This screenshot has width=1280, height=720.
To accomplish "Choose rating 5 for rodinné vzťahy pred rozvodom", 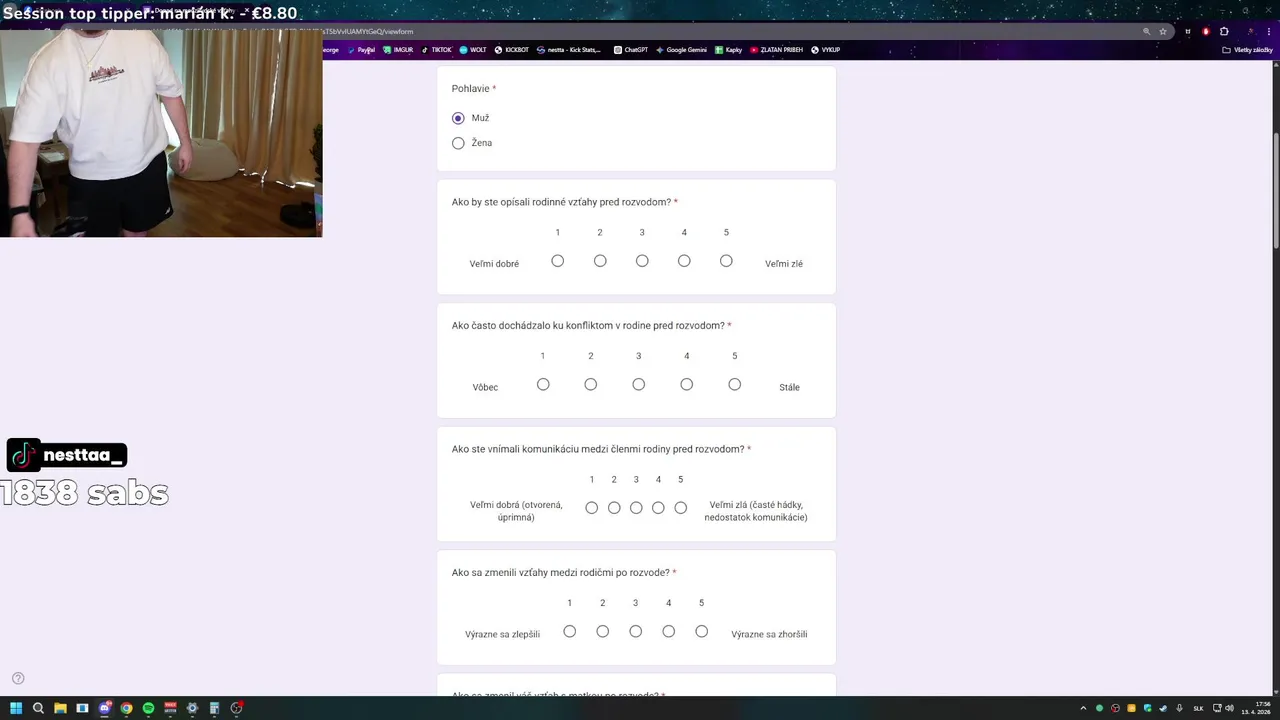I will (x=726, y=261).
